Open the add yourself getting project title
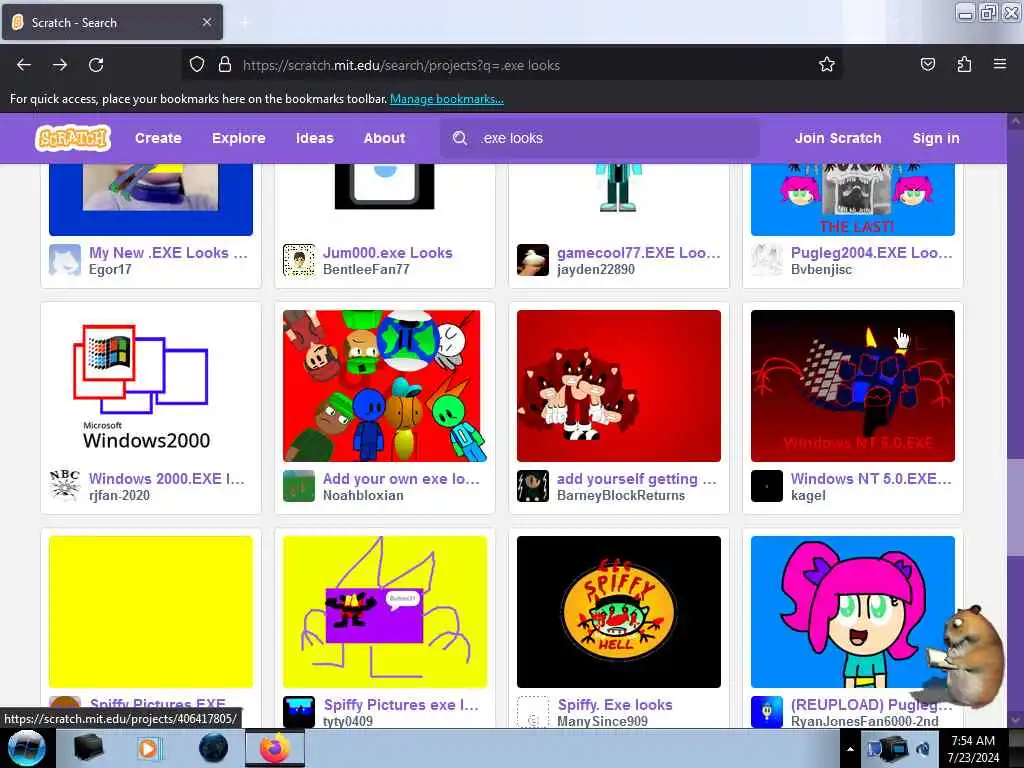 pyautogui.click(x=637, y=479)
